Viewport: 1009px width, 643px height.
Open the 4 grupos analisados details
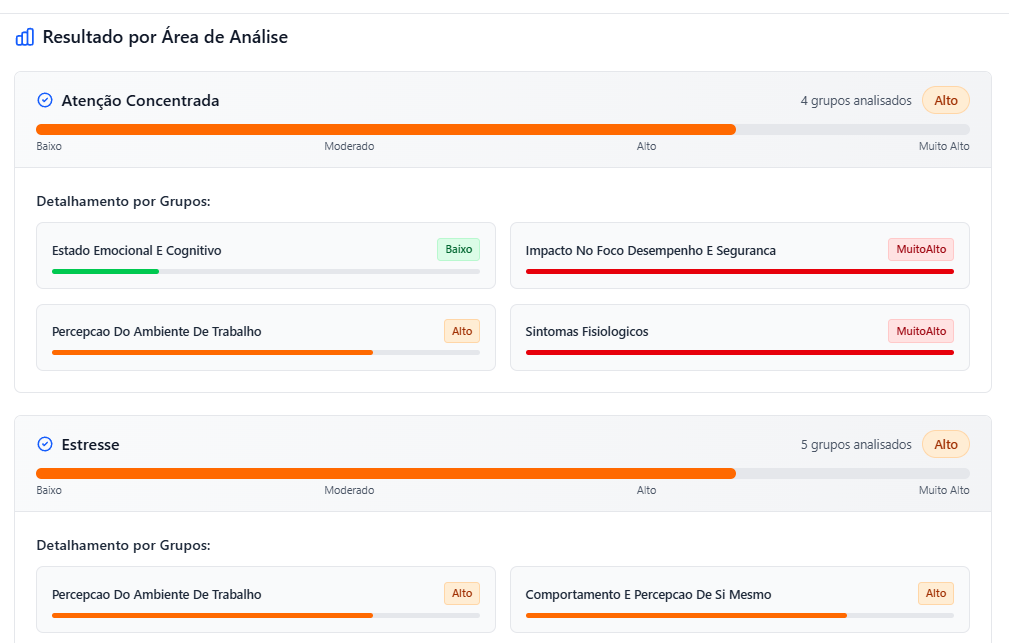(x=857, y=100)
